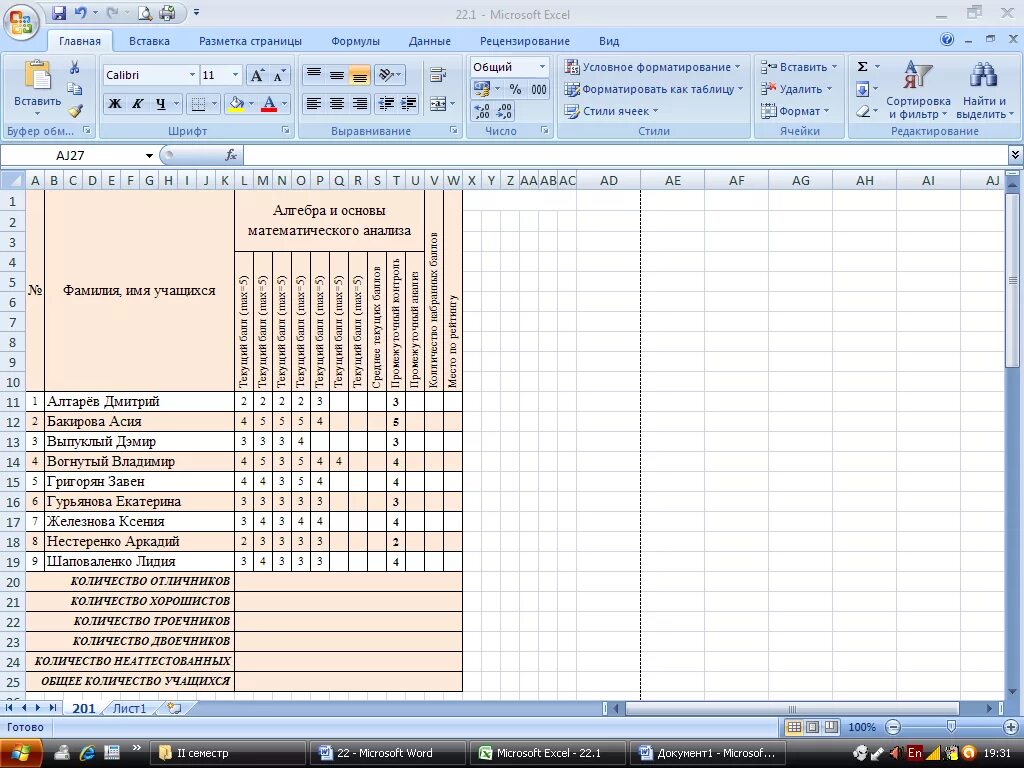The image size is (1024, 768).
Task: Toggle wrap text in cells
Action: (x=438, y=74)
